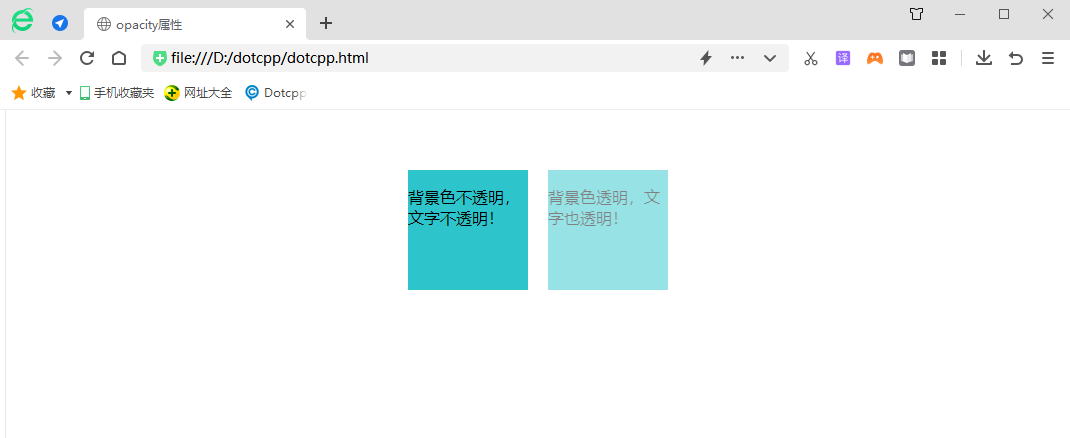1070x438 pixels.
Task: Click the refresh page button
Action: tap(87, 58)
